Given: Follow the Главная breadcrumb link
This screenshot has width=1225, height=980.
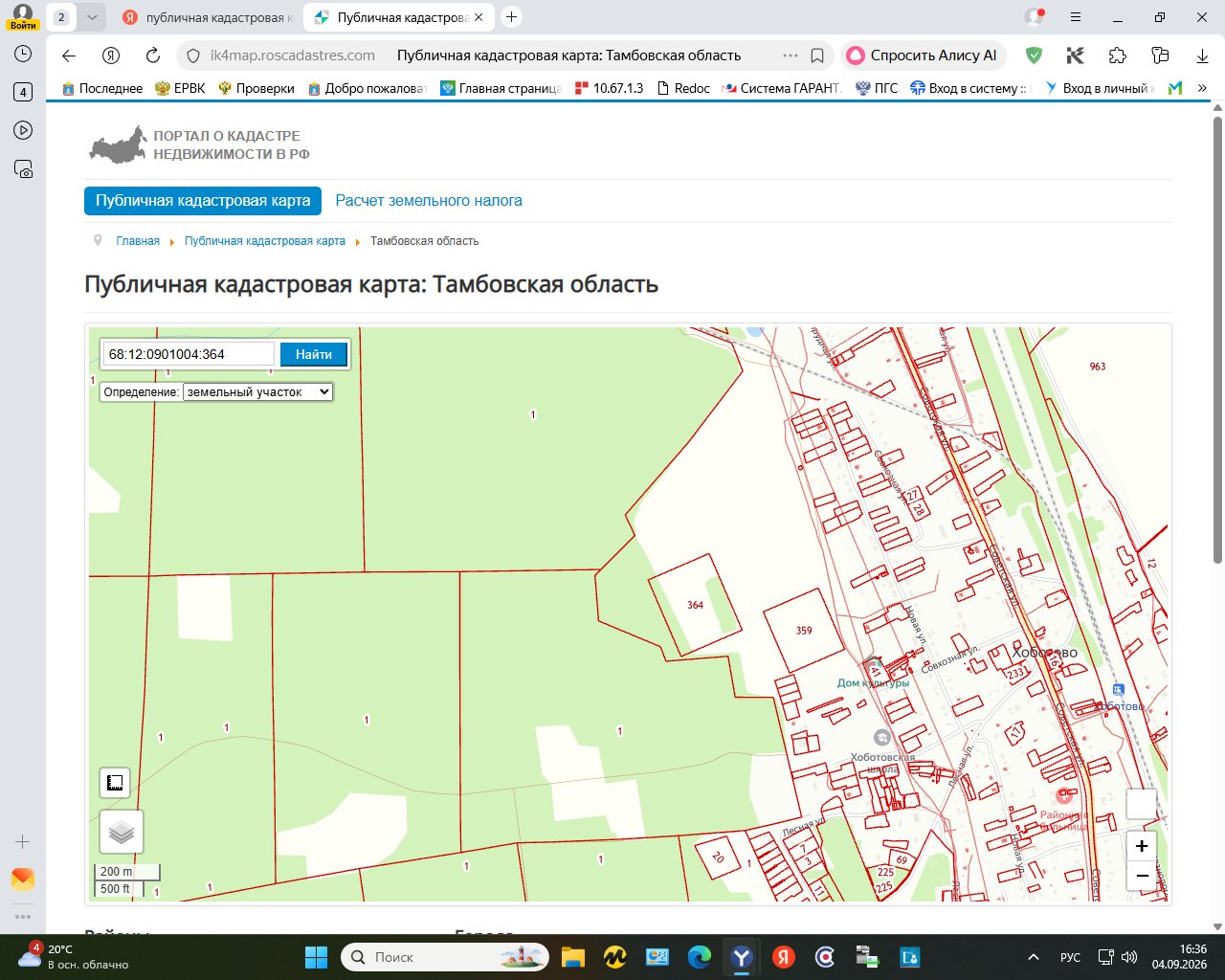Looking at the screenshot, I should 138,241.
